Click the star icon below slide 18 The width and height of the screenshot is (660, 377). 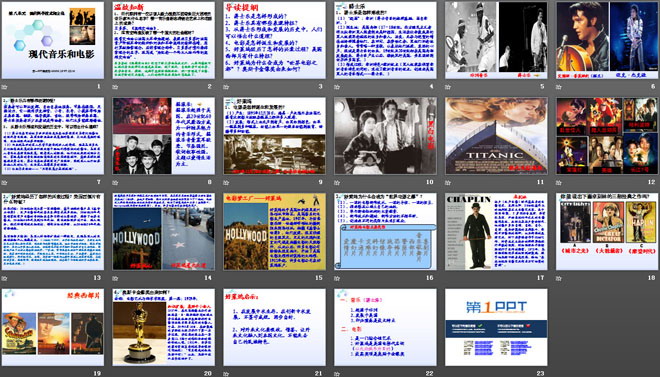click(x=559, y=278)
